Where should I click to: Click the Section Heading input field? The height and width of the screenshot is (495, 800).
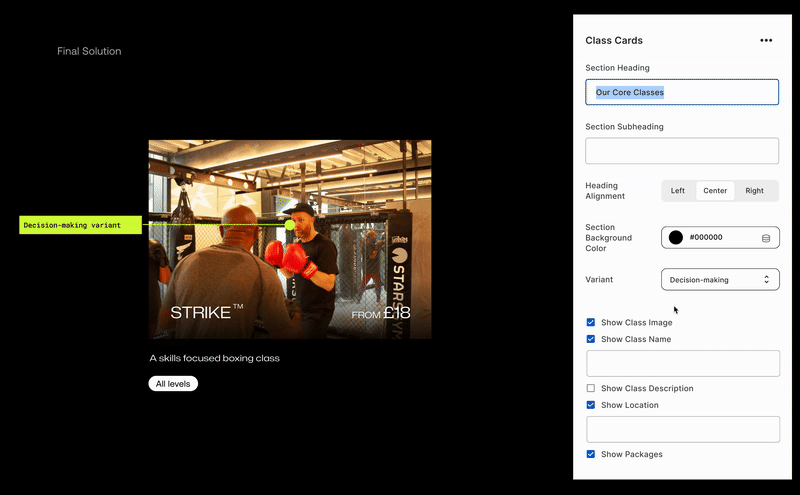[x=682, y=92]
